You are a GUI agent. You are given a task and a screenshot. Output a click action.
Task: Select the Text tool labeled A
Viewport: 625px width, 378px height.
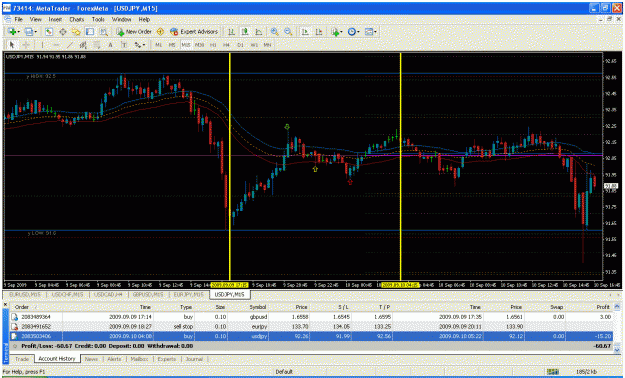coord(110,45)
